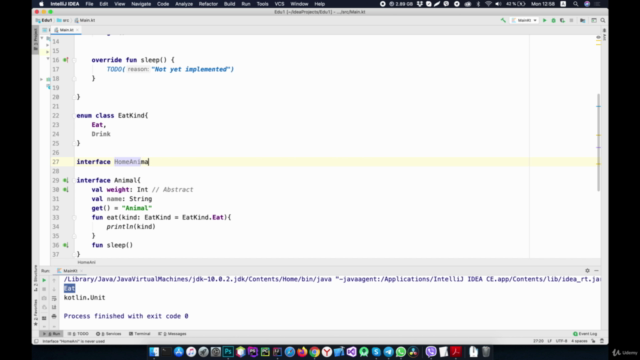
Task: Open the Services tool window tab
Action: tap(109, 334)
